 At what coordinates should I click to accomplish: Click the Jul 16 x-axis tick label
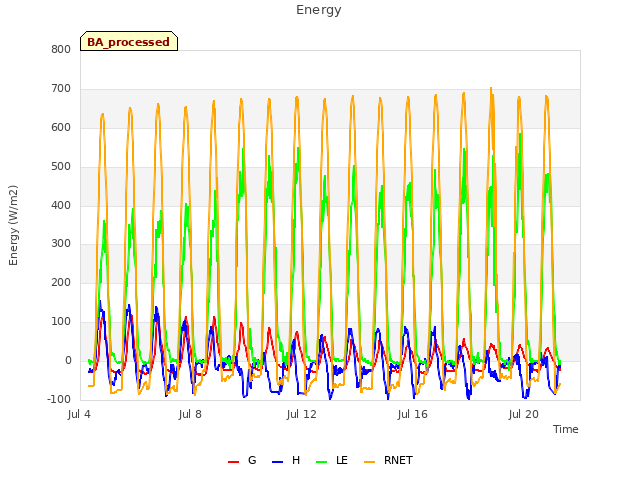coord(412,414)
